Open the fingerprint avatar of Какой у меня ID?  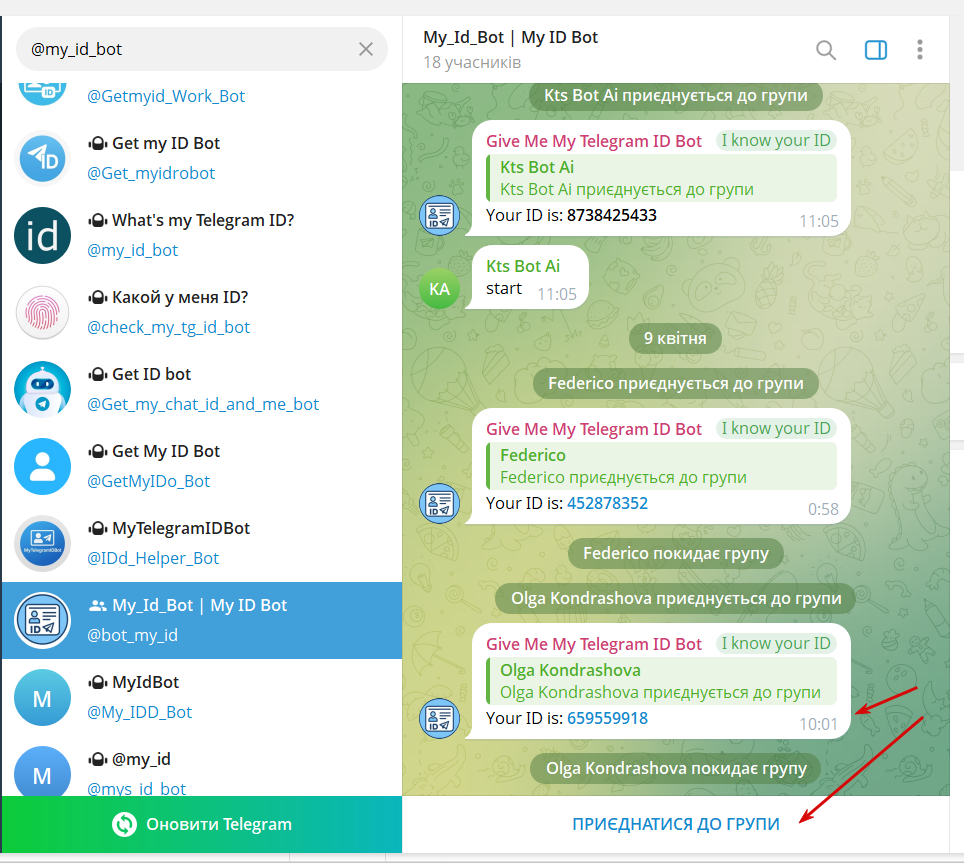[42, 312]
